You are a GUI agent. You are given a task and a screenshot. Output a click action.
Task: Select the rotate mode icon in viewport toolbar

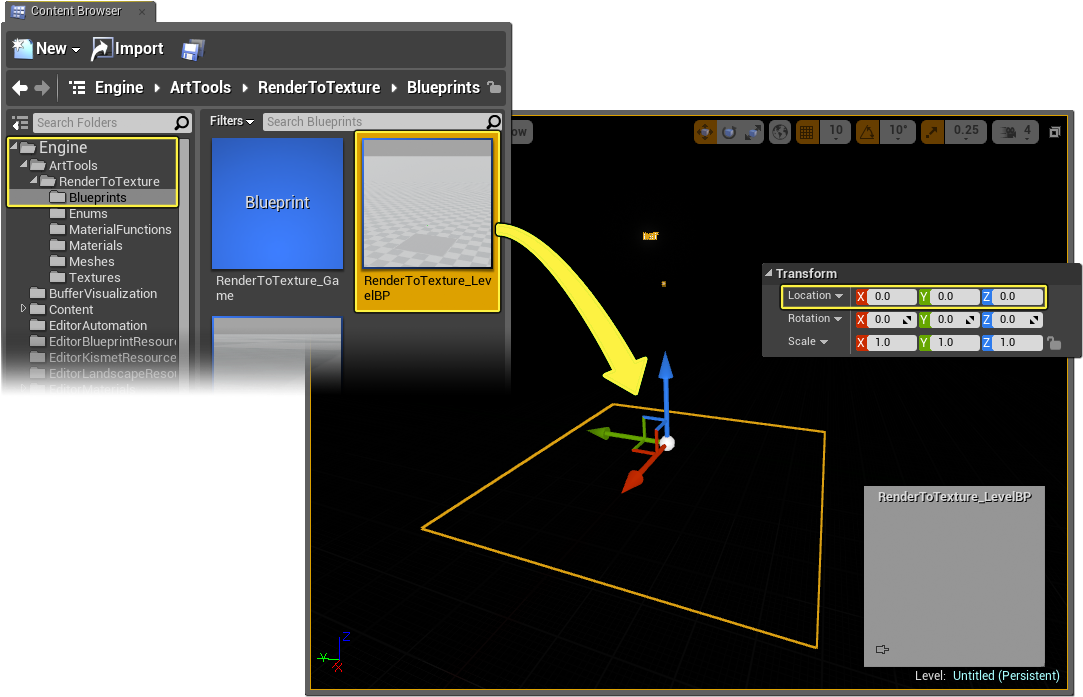pos(729,132)
